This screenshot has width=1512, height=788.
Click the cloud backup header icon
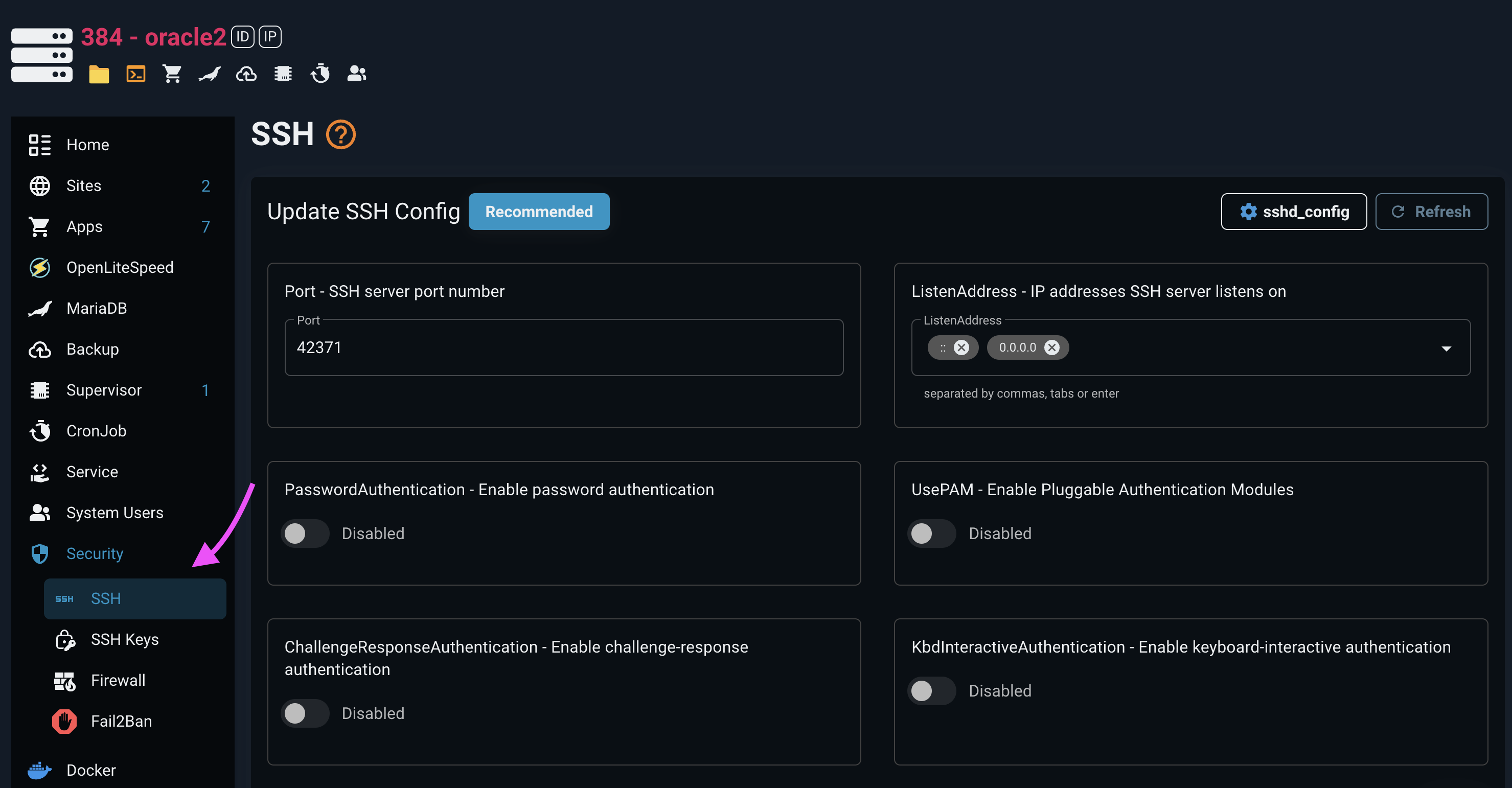click(x=246, y=74)
